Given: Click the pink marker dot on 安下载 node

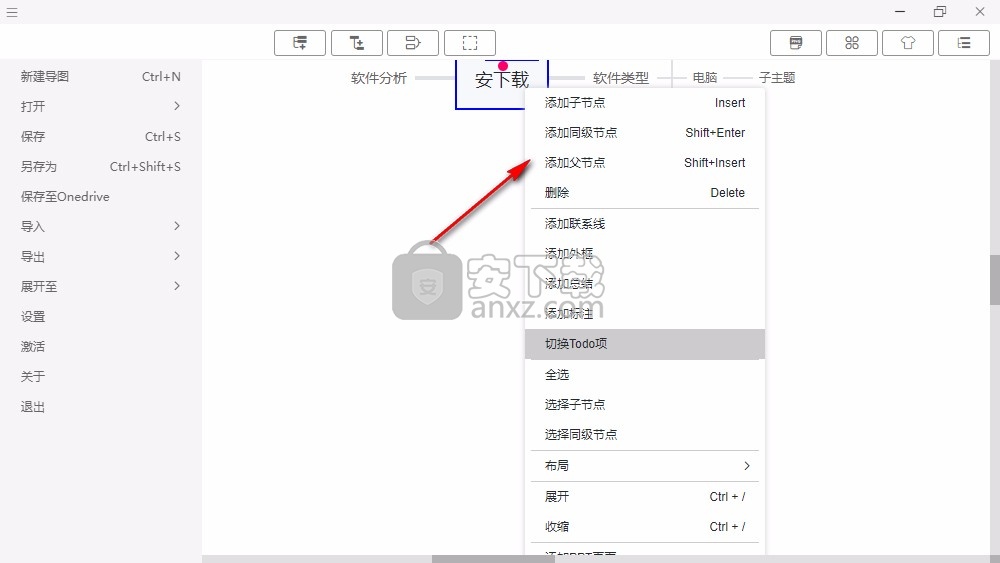Looking at the screenshot, I should tap(503, 65).
